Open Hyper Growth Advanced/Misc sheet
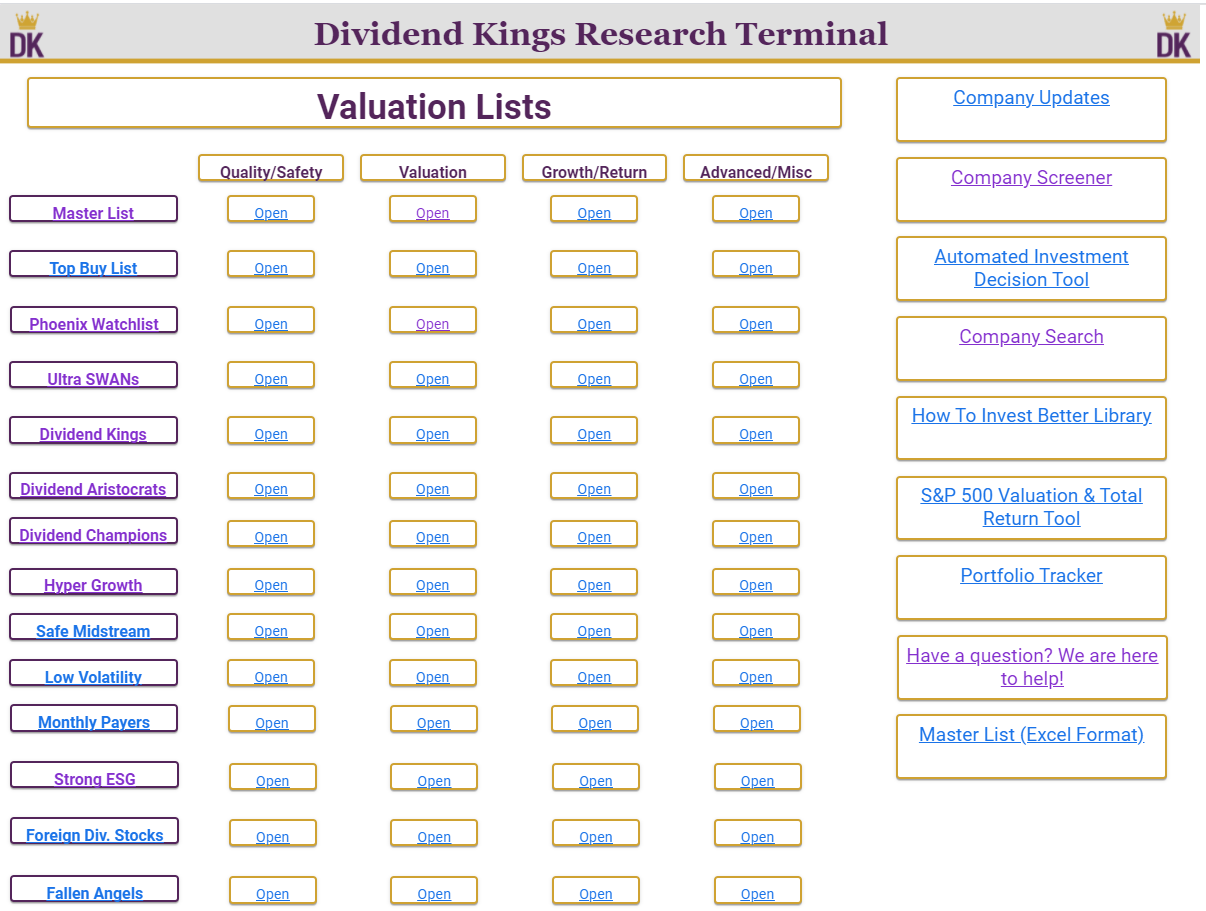Image resolution: width=1206 pixels, height=911 pixels. (756, 585)
